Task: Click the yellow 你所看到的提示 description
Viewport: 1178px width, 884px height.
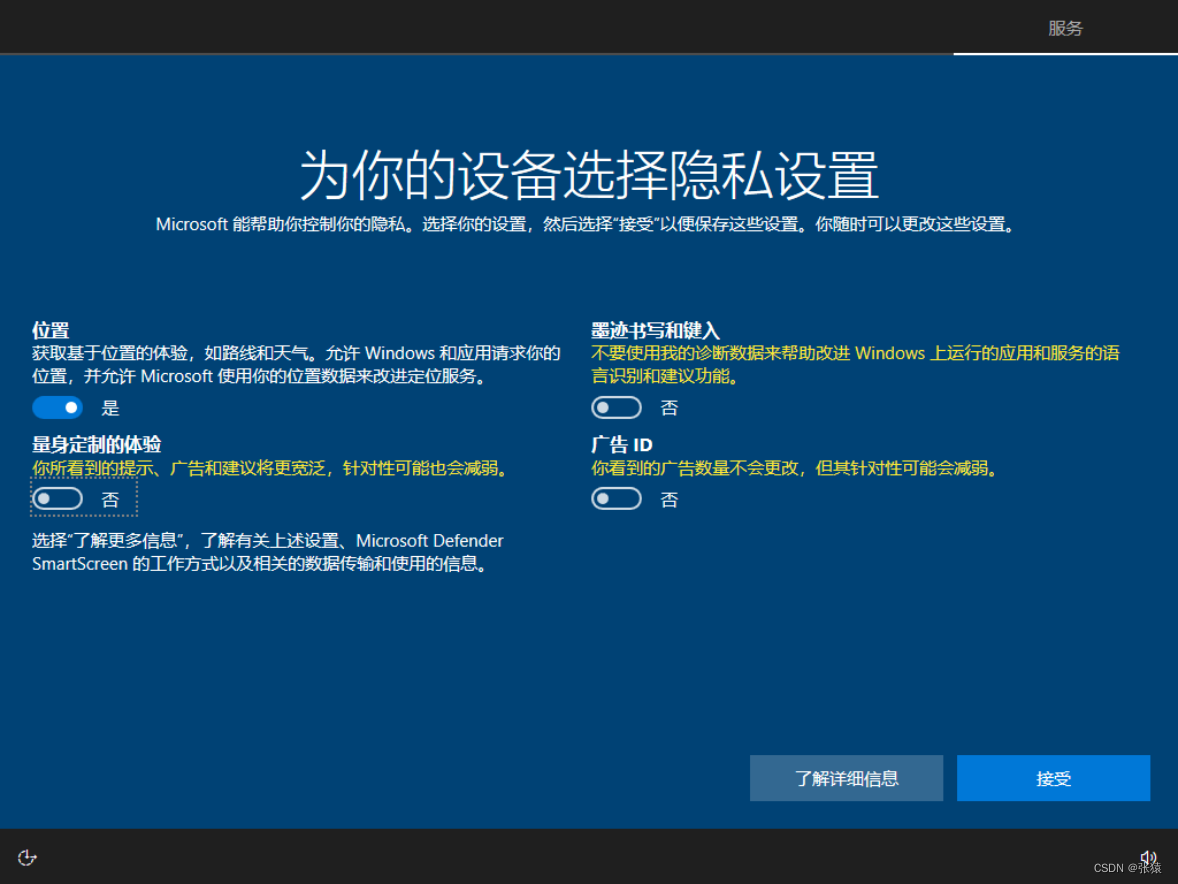Action: pos(272,469)
